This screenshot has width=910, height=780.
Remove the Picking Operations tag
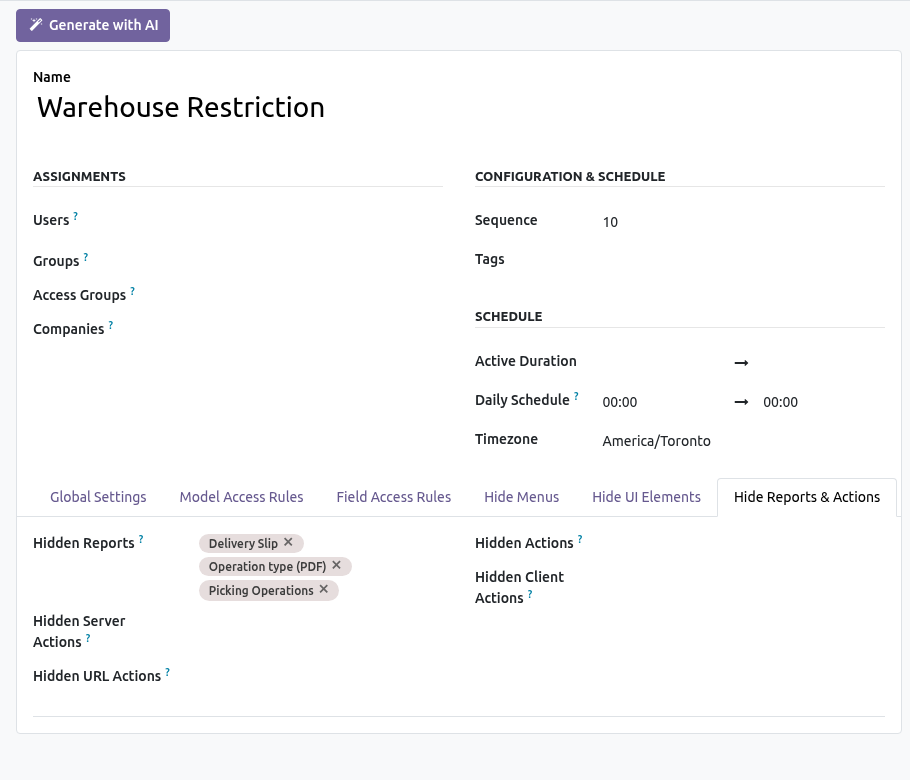[323, 589]
